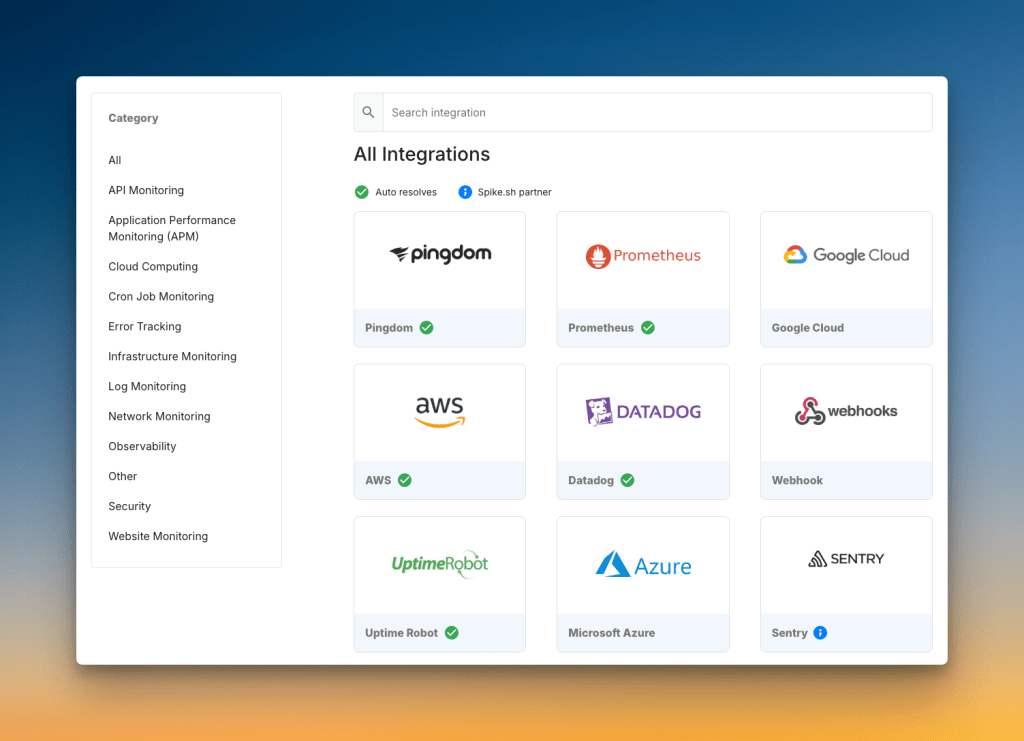Screen dimensions: 1024x741
Task: Click the green auto-resolves badge beside AWS
Action: tap(404, 480)
